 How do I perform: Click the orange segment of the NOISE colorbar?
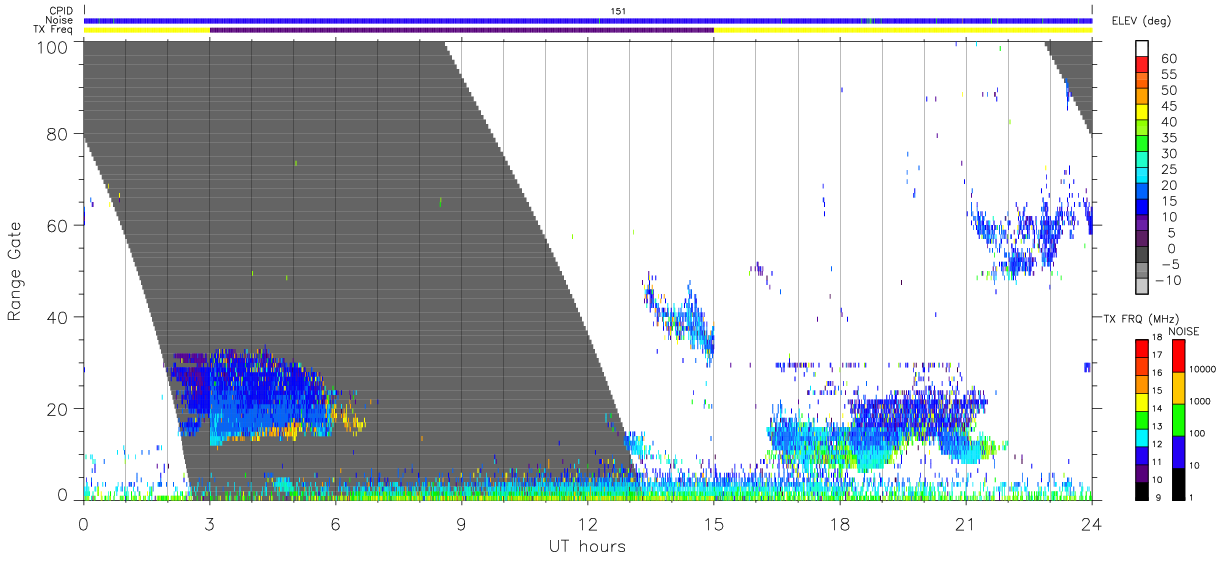[x=1180, y=387]
